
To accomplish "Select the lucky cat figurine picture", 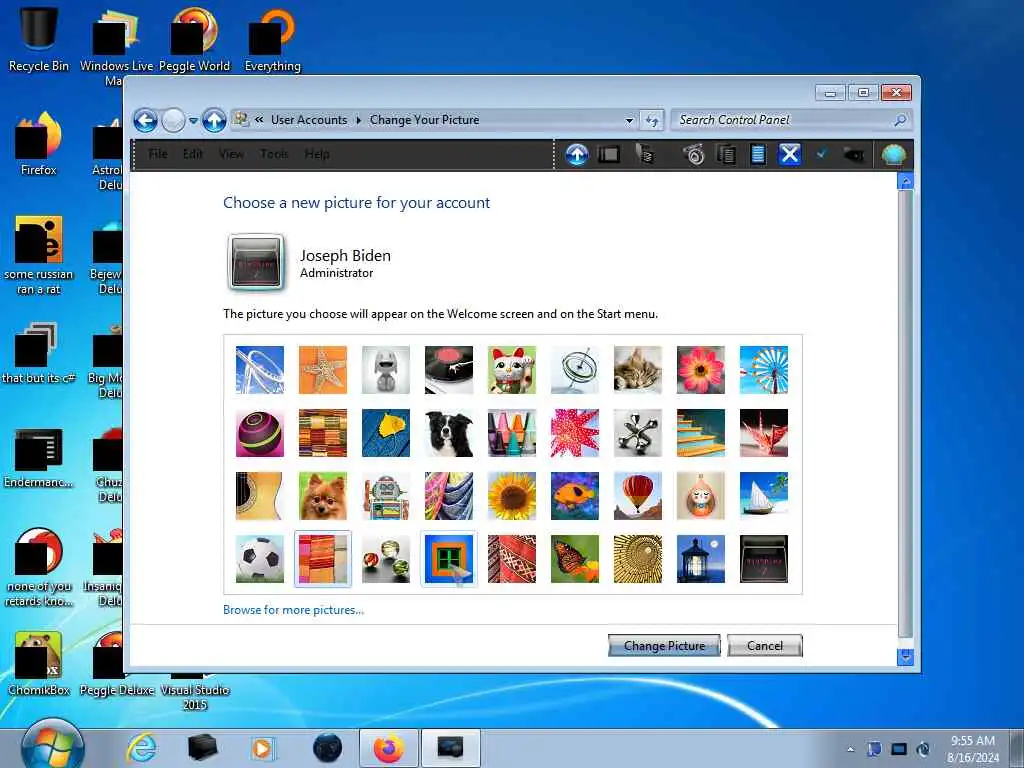I will click(512, 370).
